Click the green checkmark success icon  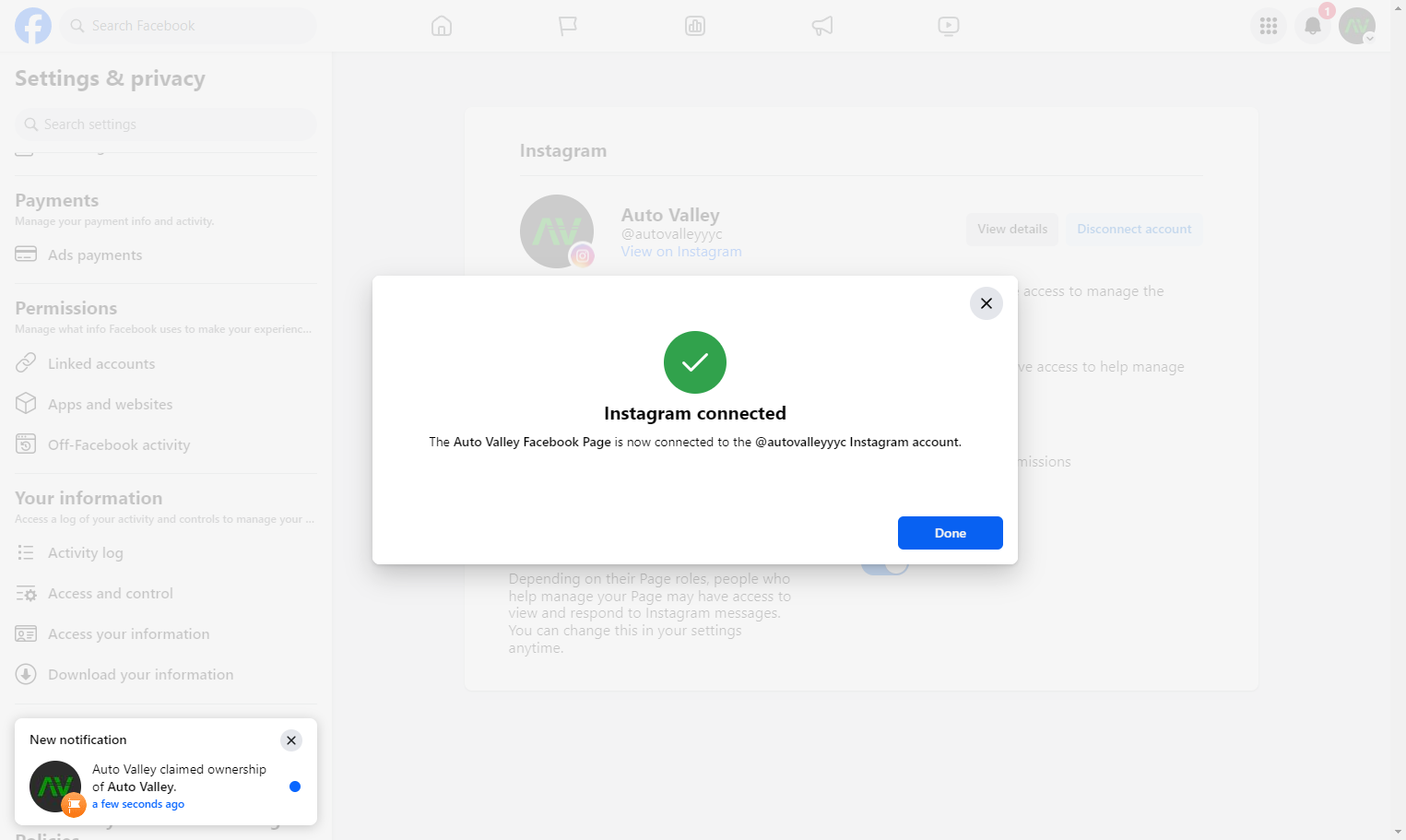tap(695, 362)
